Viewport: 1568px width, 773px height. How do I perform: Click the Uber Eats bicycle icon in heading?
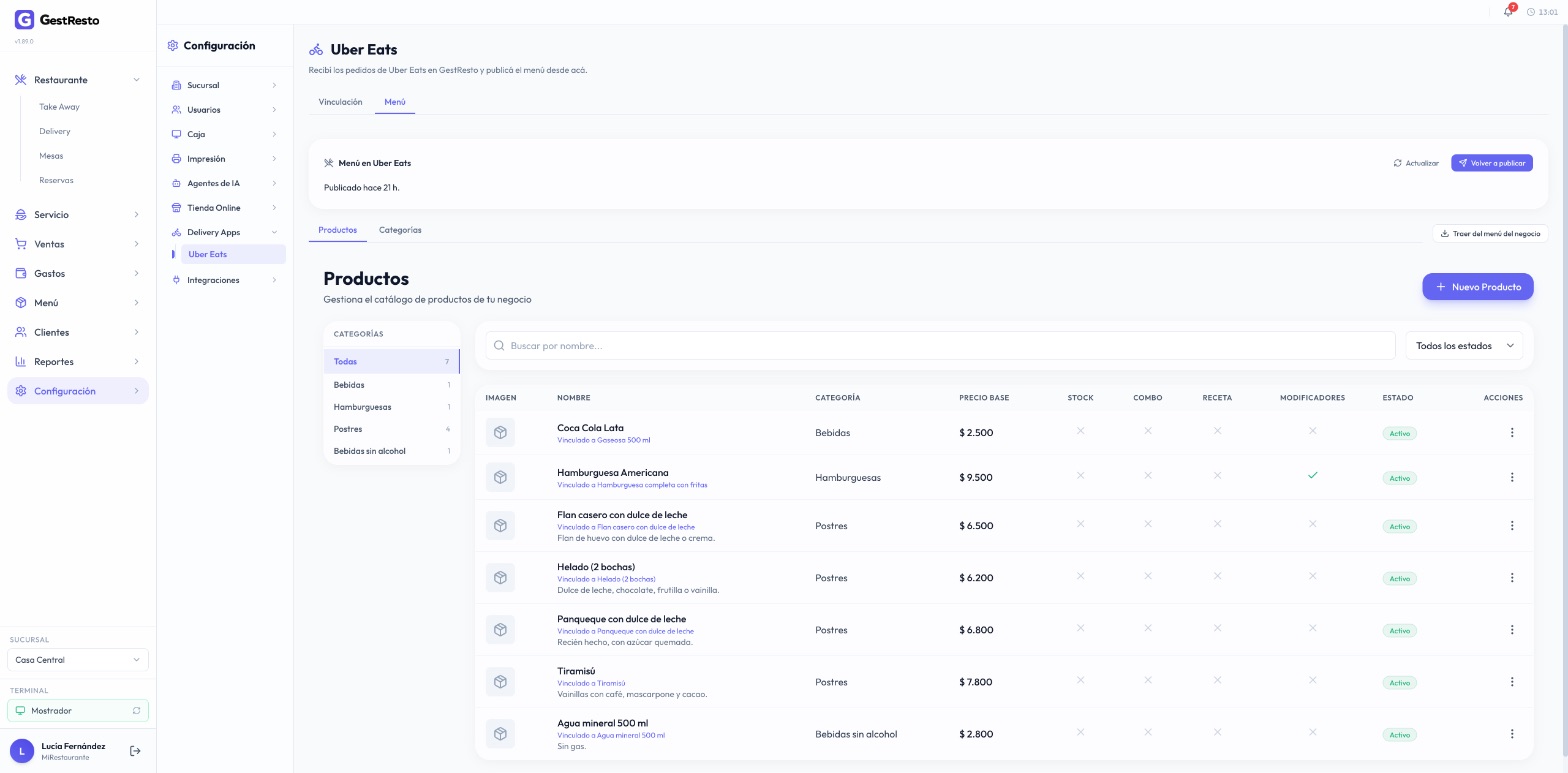[316, 50]
